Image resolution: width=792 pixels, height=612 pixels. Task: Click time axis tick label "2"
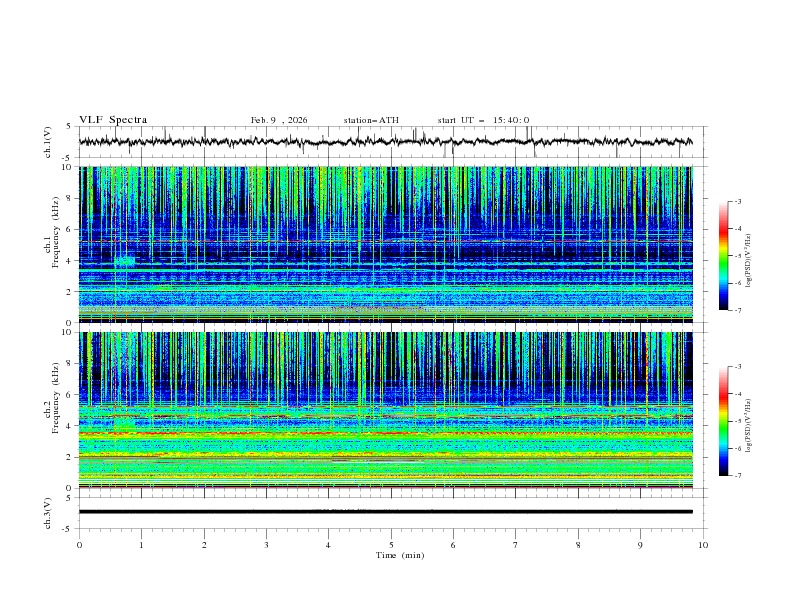pyautogui.click(x=204, y=545)
